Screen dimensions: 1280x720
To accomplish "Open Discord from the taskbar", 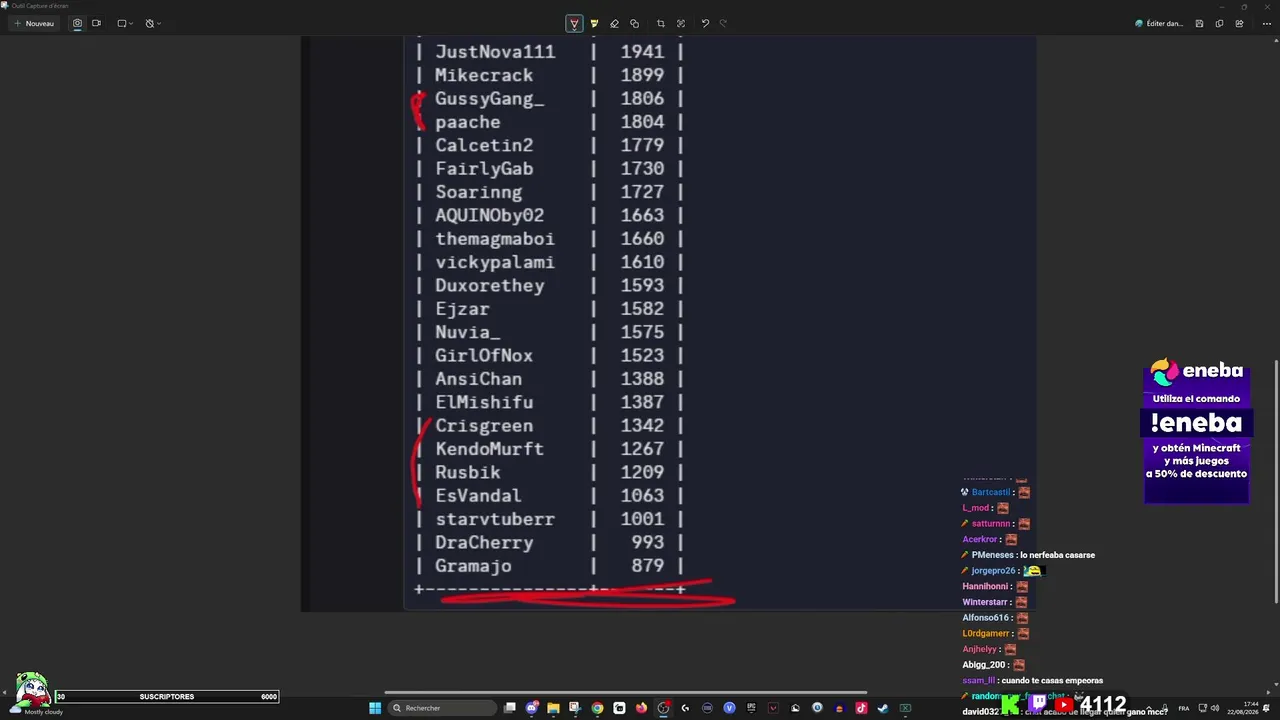I will (x=532, y=708).
